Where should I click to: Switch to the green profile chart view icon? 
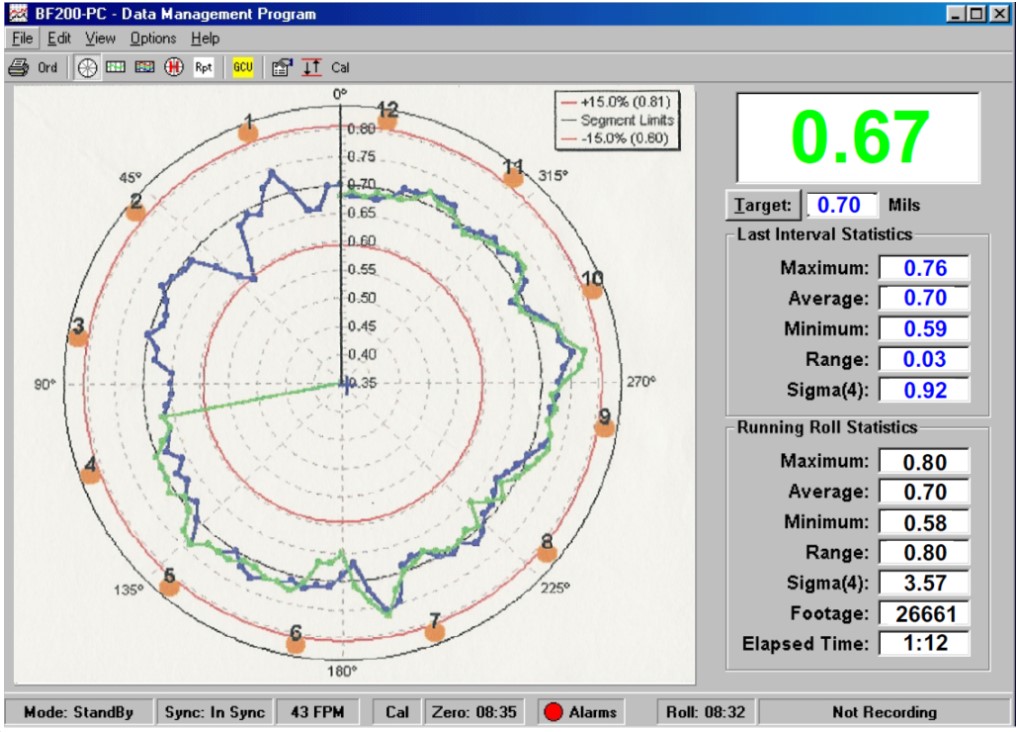[116, 68]
